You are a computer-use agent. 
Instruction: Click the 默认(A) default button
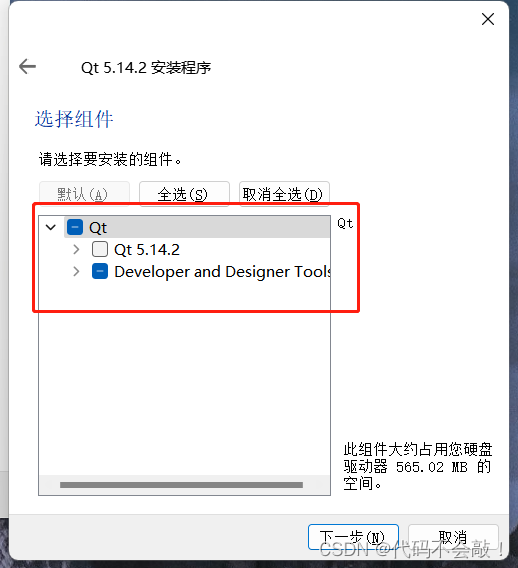click(x=84, y=194)
